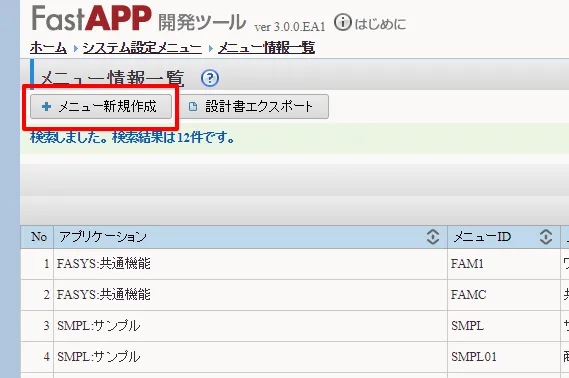Screen dimensions: 569x378
Task: Click the メニューID column header text
Action: 482,237
